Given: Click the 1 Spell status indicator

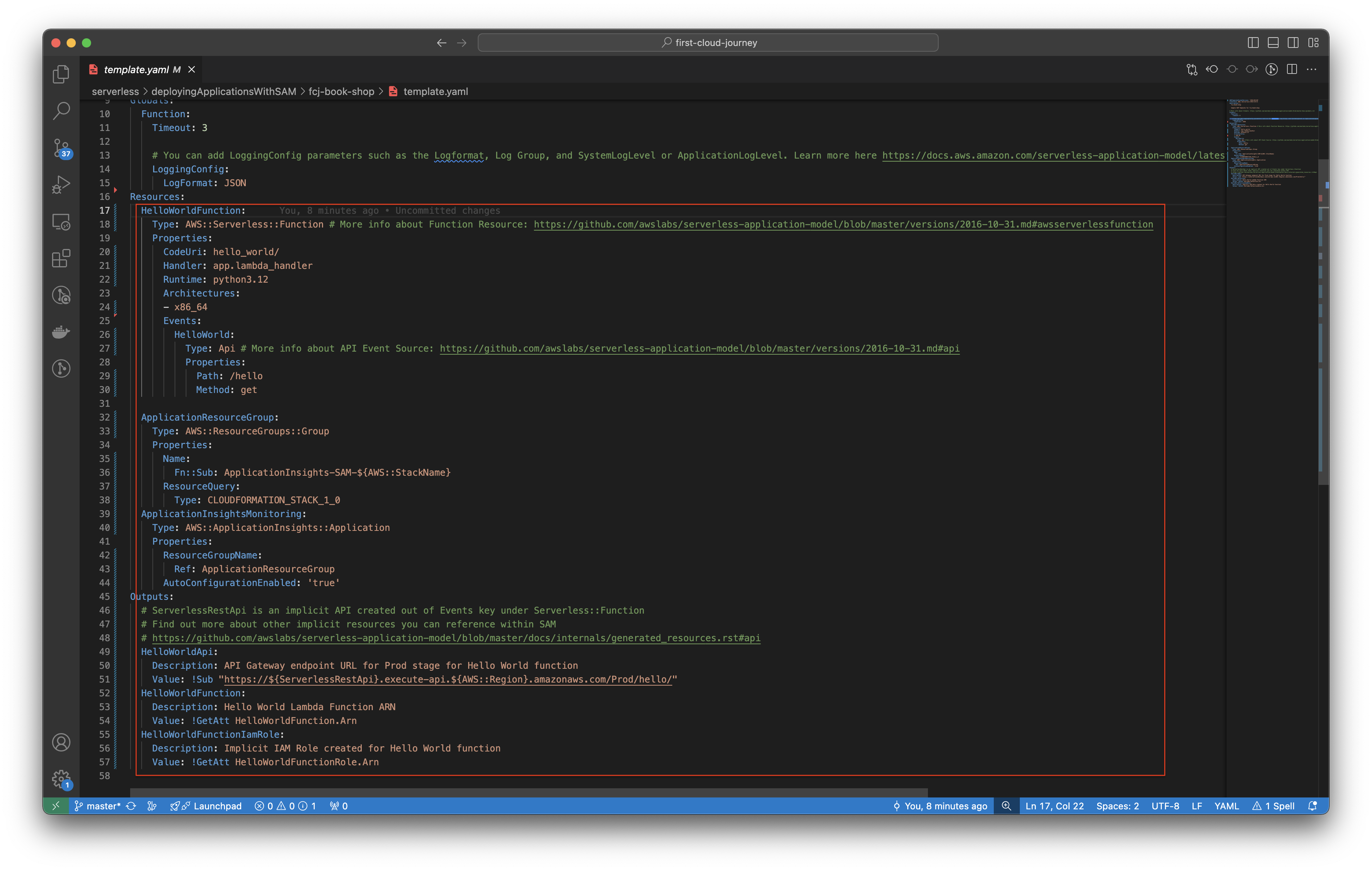Looking at the screenshot, I should coord(1274,806).
